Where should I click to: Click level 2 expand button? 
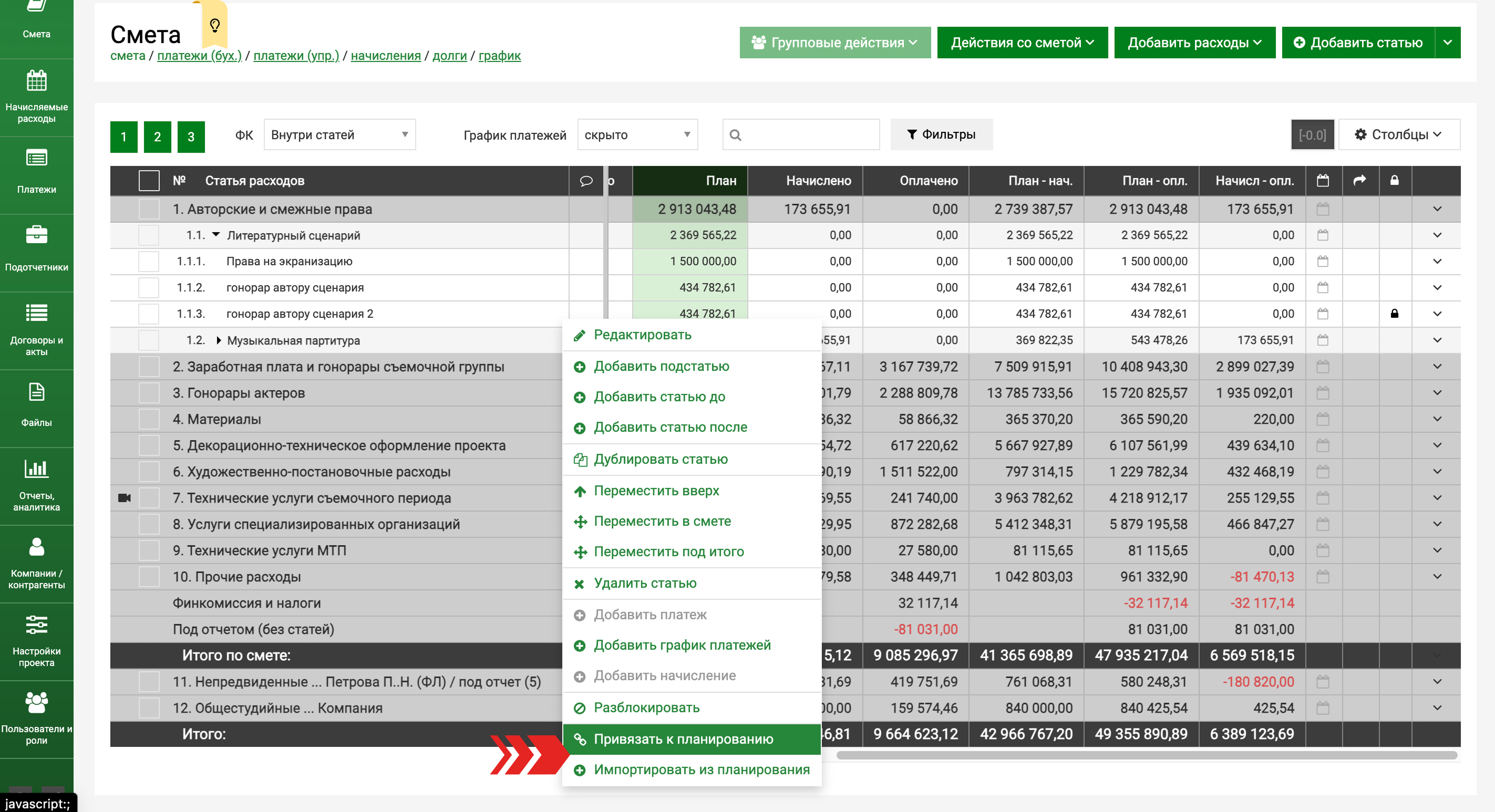[x=157, y=137]
